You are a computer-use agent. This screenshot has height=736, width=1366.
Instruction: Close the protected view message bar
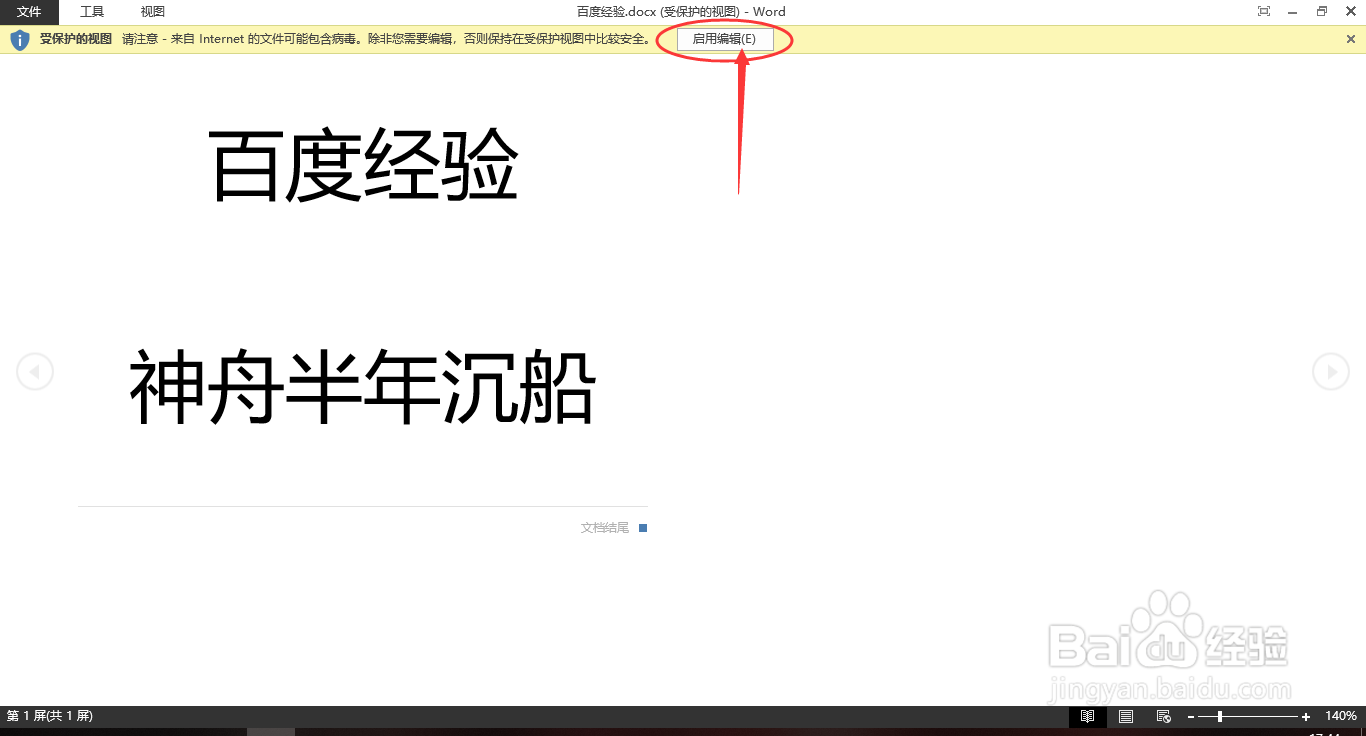pyautogui.click(x=1351, y=39)
